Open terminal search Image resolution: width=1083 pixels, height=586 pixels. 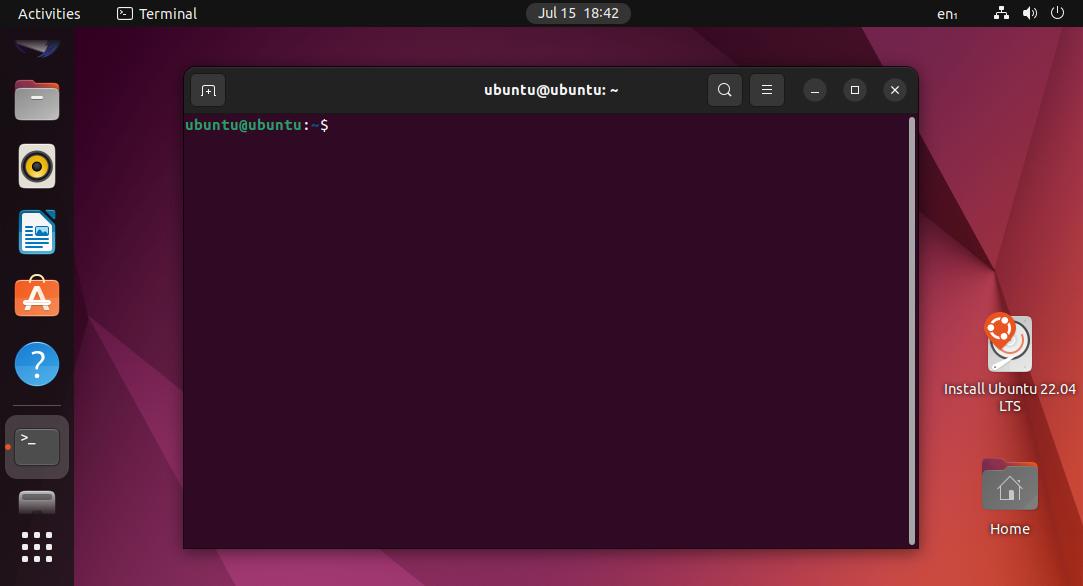[725, 90]
